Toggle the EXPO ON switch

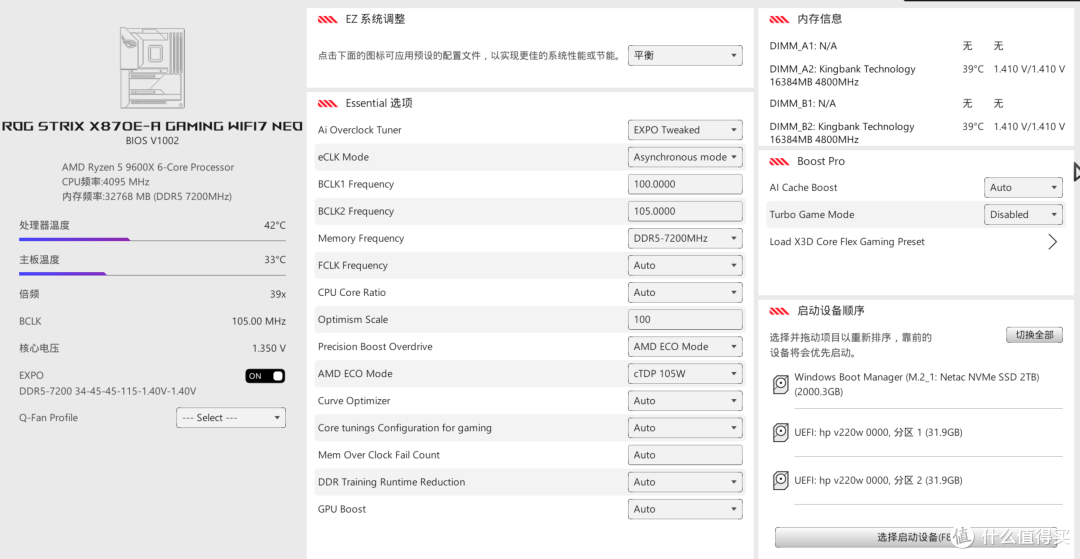click(265, 376)
